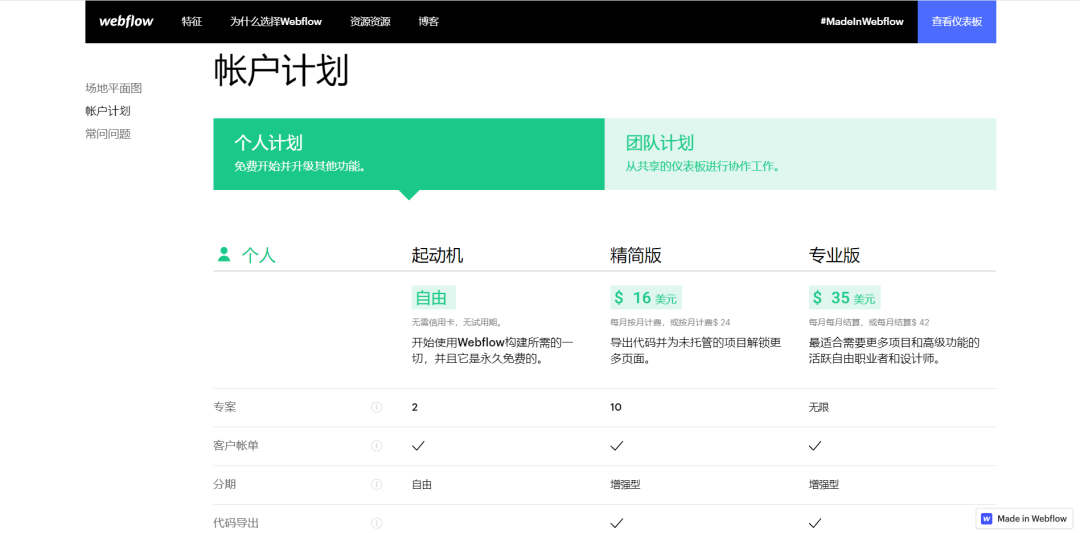Click the 客户帐单 row label
The height and width of the screenshot is (533, 1080).
(x=236, y=446)
